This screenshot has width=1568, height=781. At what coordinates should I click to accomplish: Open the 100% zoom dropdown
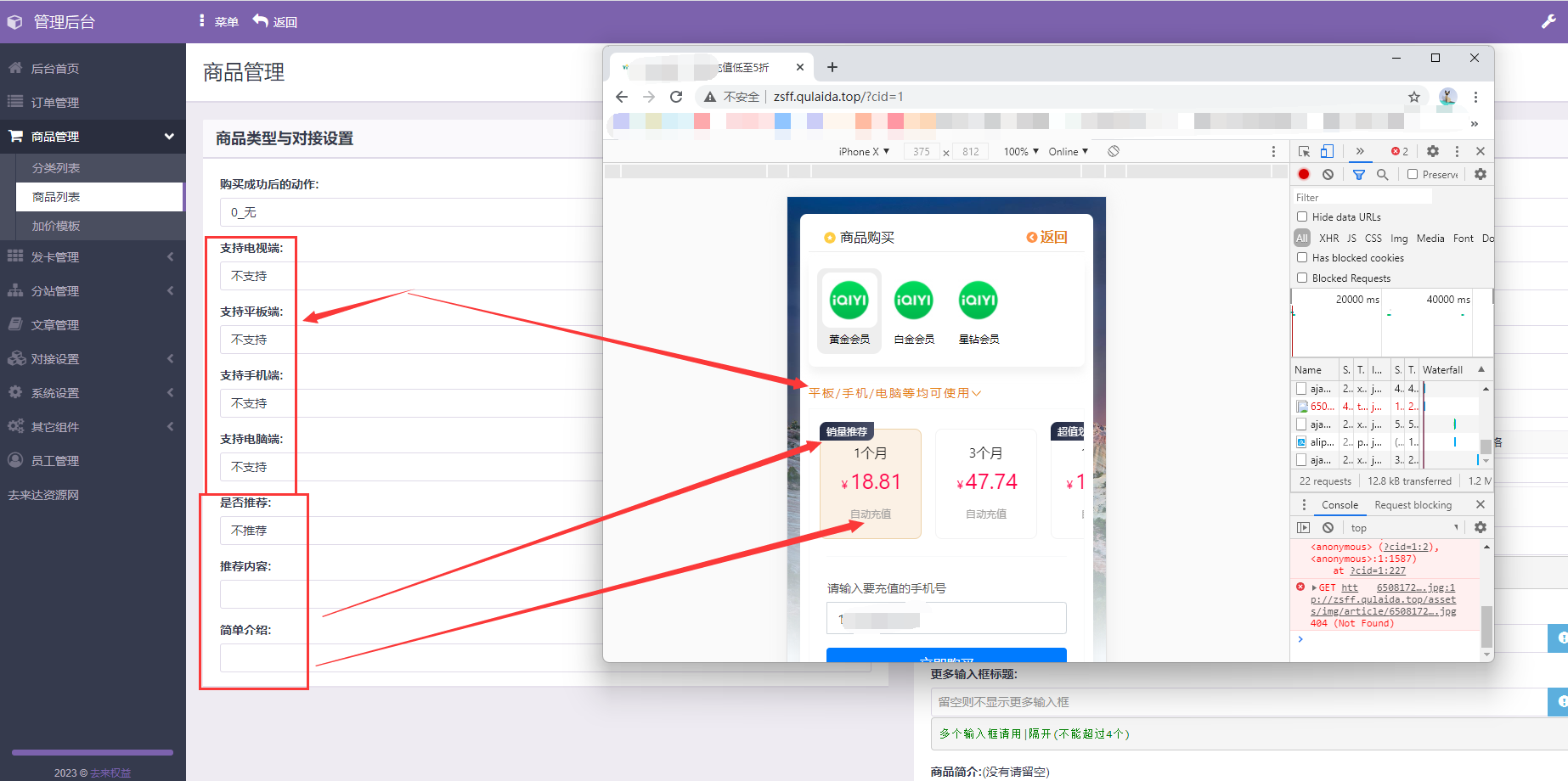pos(1021,151)
